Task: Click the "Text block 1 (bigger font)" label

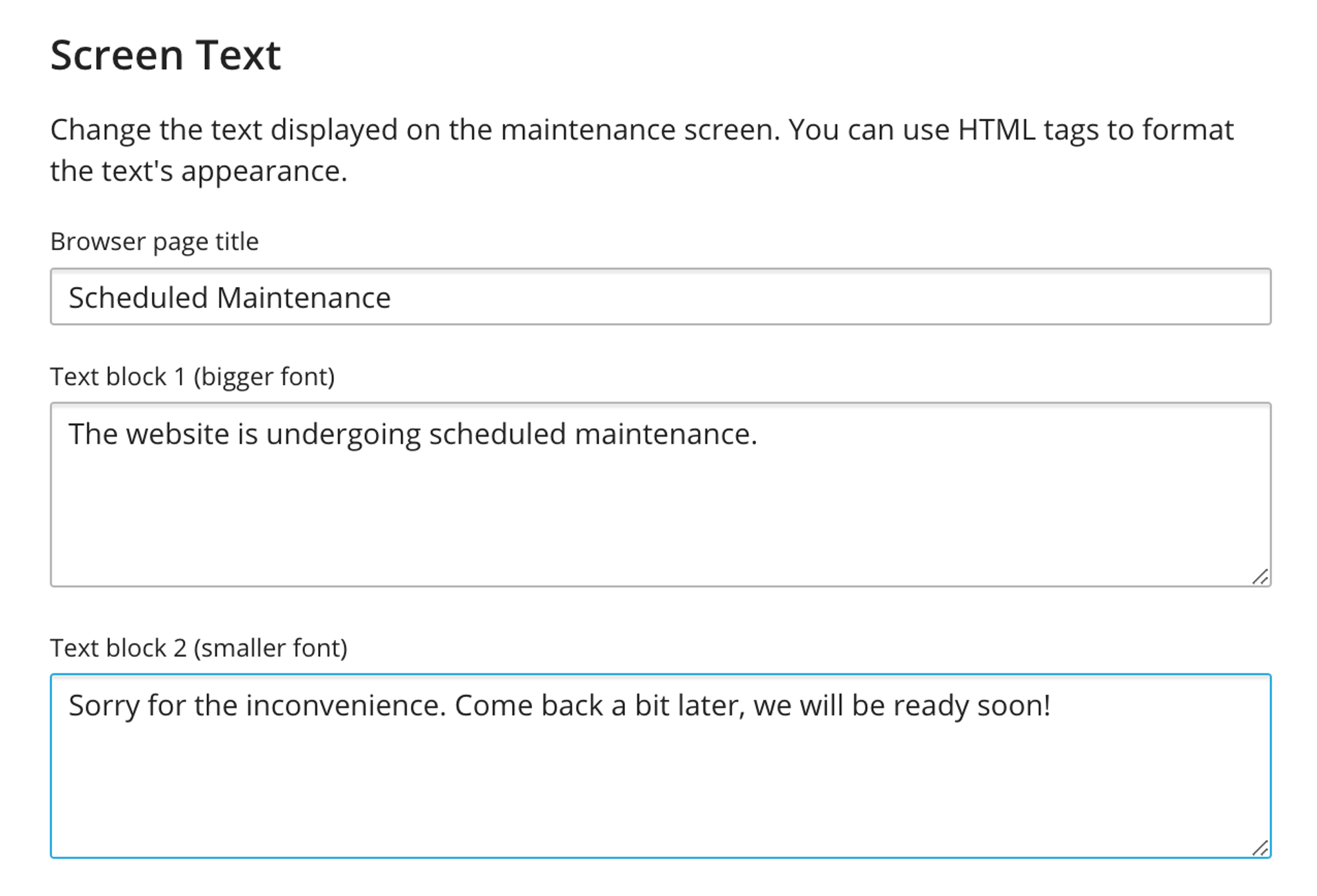Action: pos(192,377)
